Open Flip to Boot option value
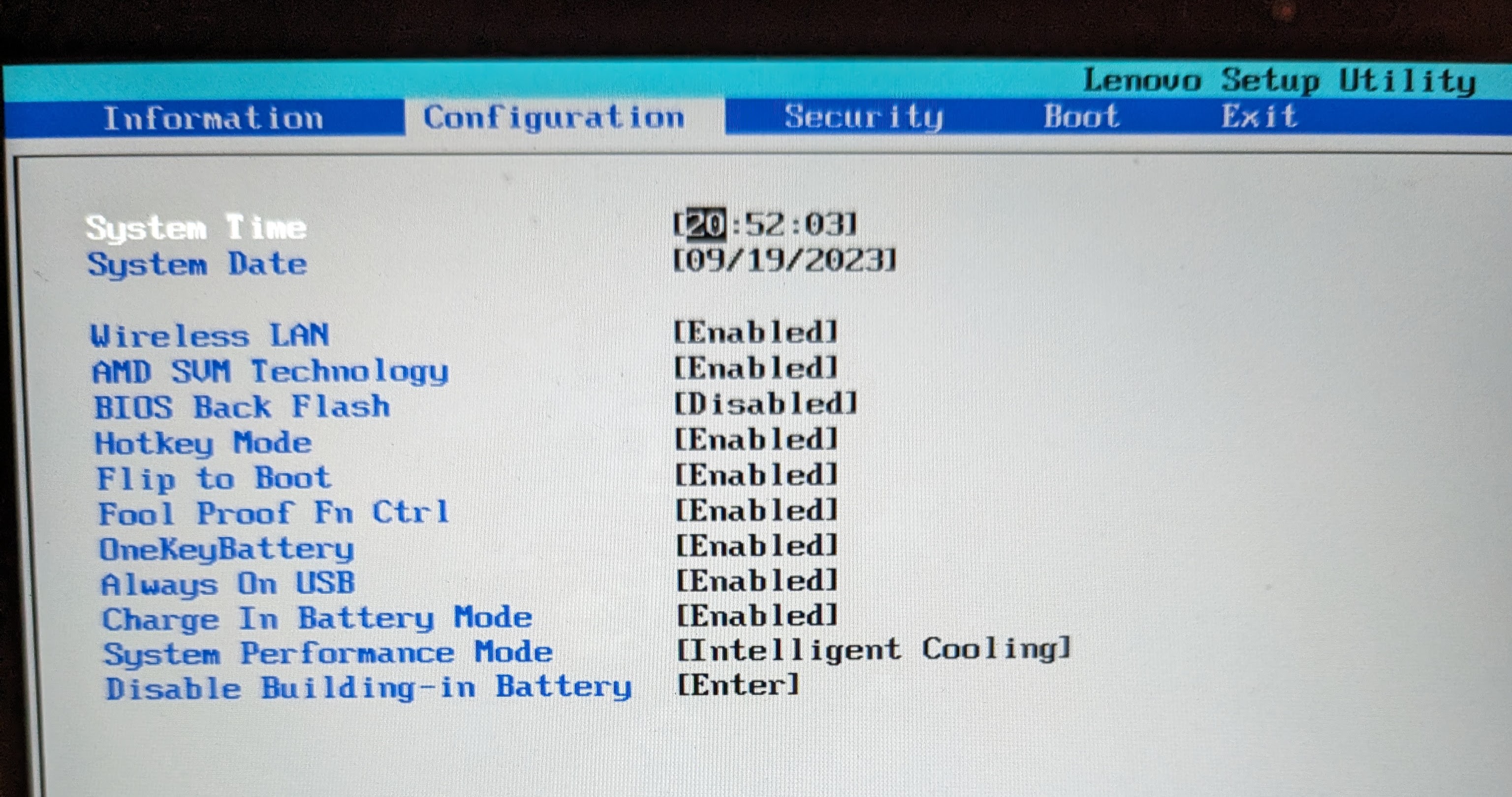This screenshot has height=797, width=1512. click(x=755, y=475)
